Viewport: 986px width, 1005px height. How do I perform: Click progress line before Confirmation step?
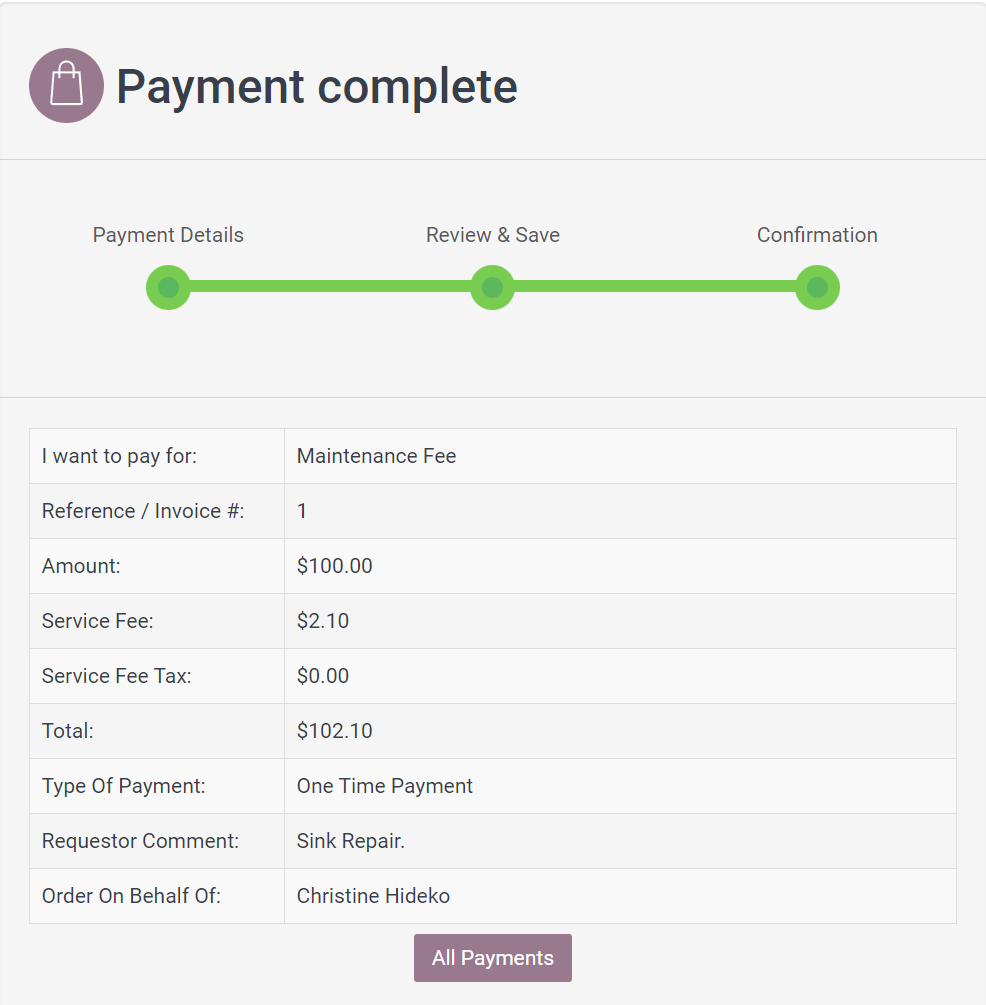tap(655, 287)
